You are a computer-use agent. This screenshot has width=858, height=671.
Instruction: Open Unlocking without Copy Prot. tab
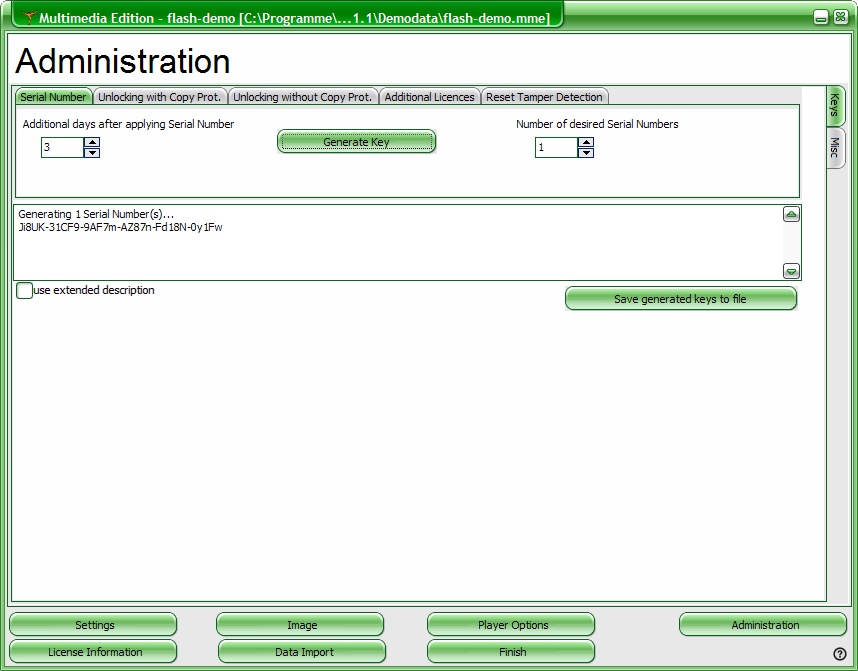coord(303,97)
